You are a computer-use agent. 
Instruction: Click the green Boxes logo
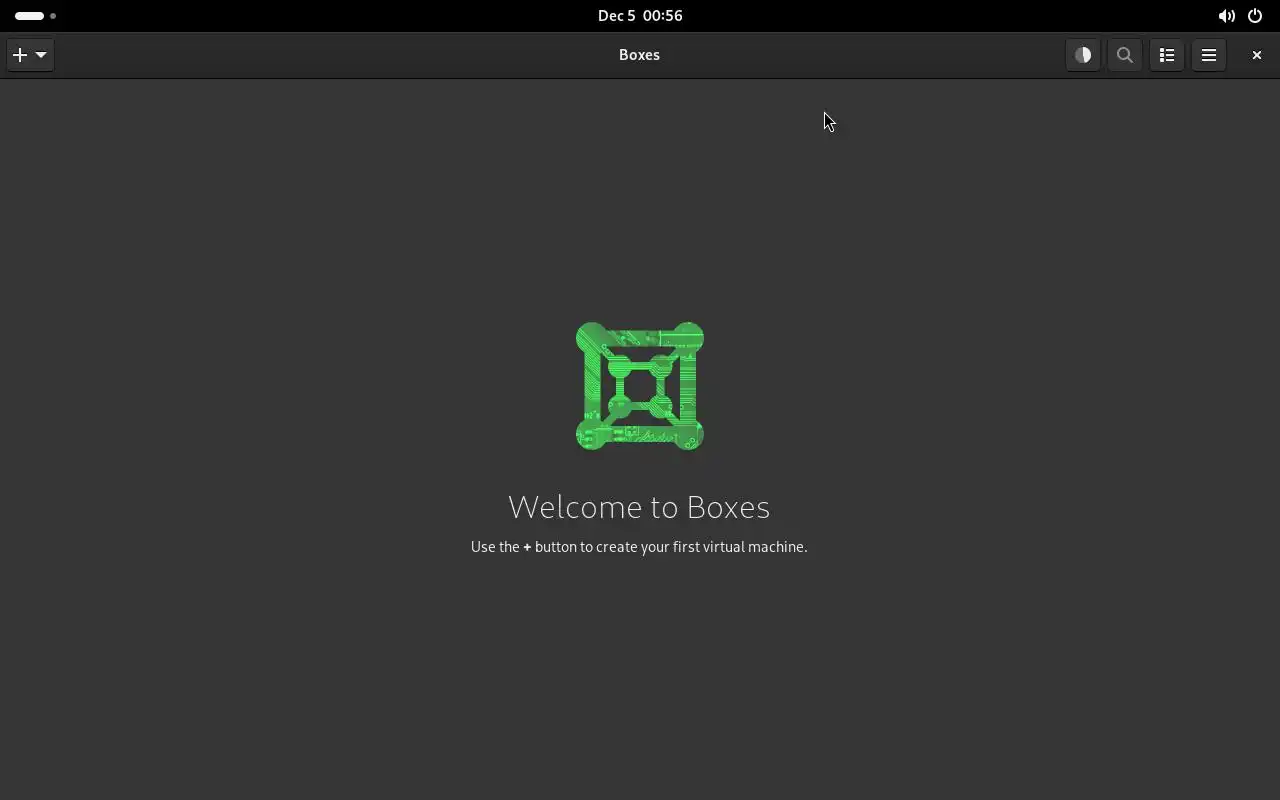[640, 386]
